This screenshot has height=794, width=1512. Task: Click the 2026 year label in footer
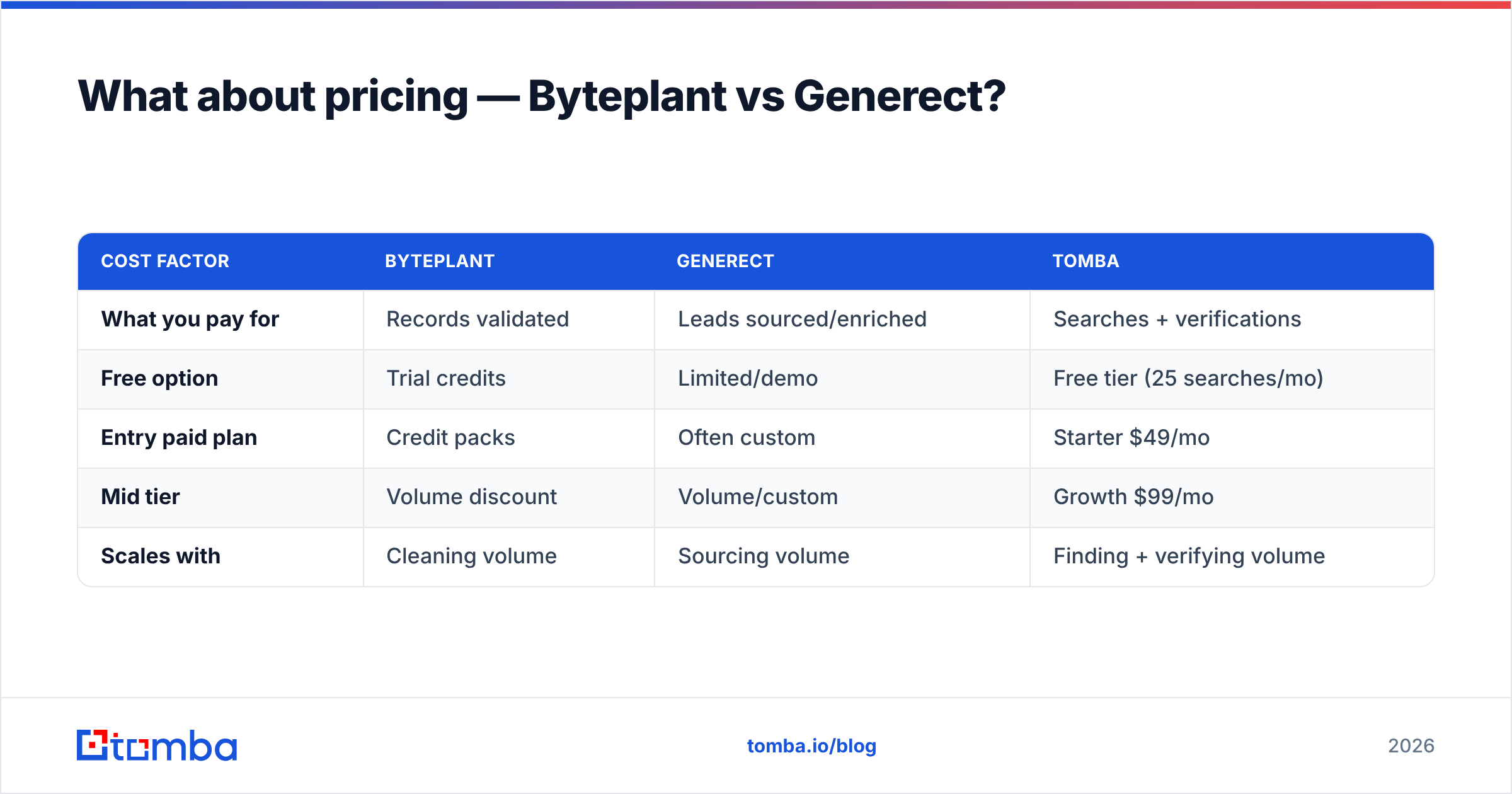[1411, 746]
